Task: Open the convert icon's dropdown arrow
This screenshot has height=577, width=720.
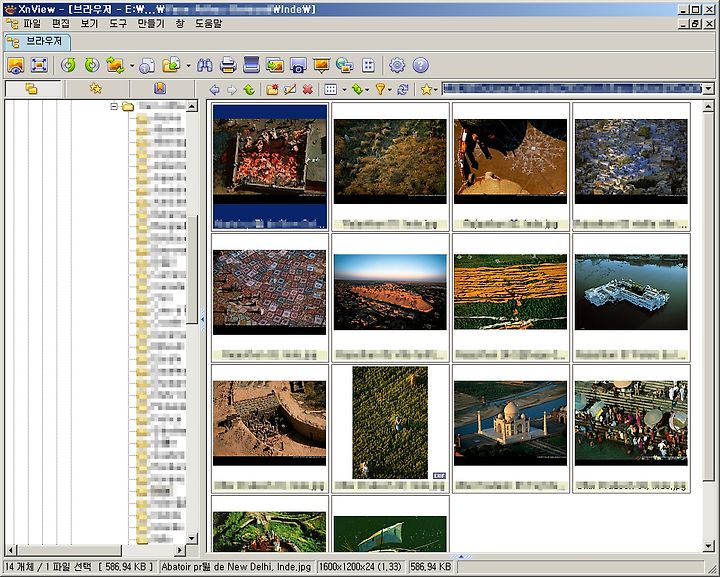Action: [132, 66]
